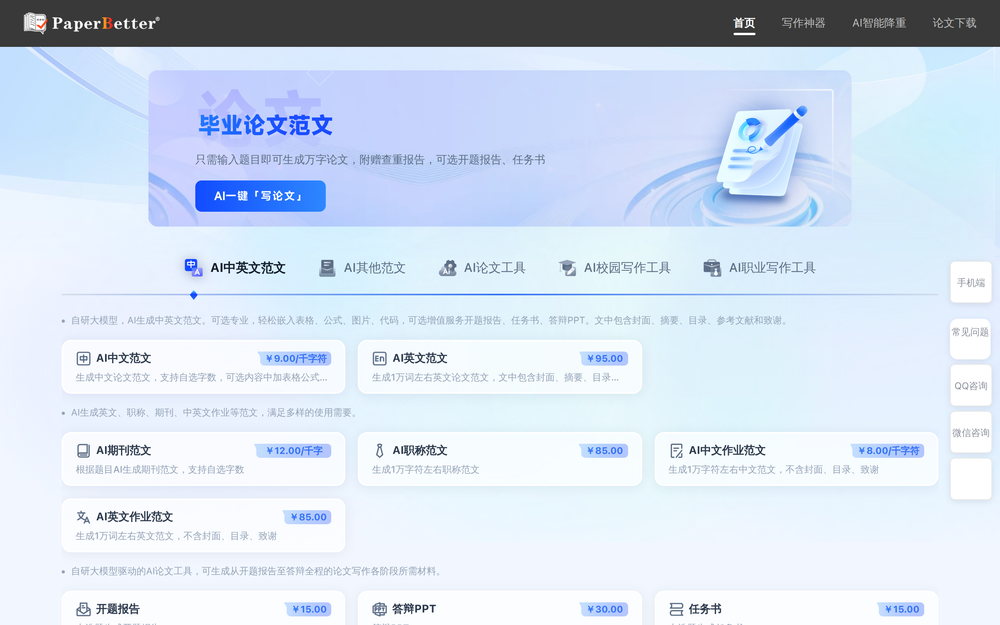The width and height of the screenshot is (1000, 625).
Task: Click the AI期刊范文 book icon
Action: click(83, 451)
